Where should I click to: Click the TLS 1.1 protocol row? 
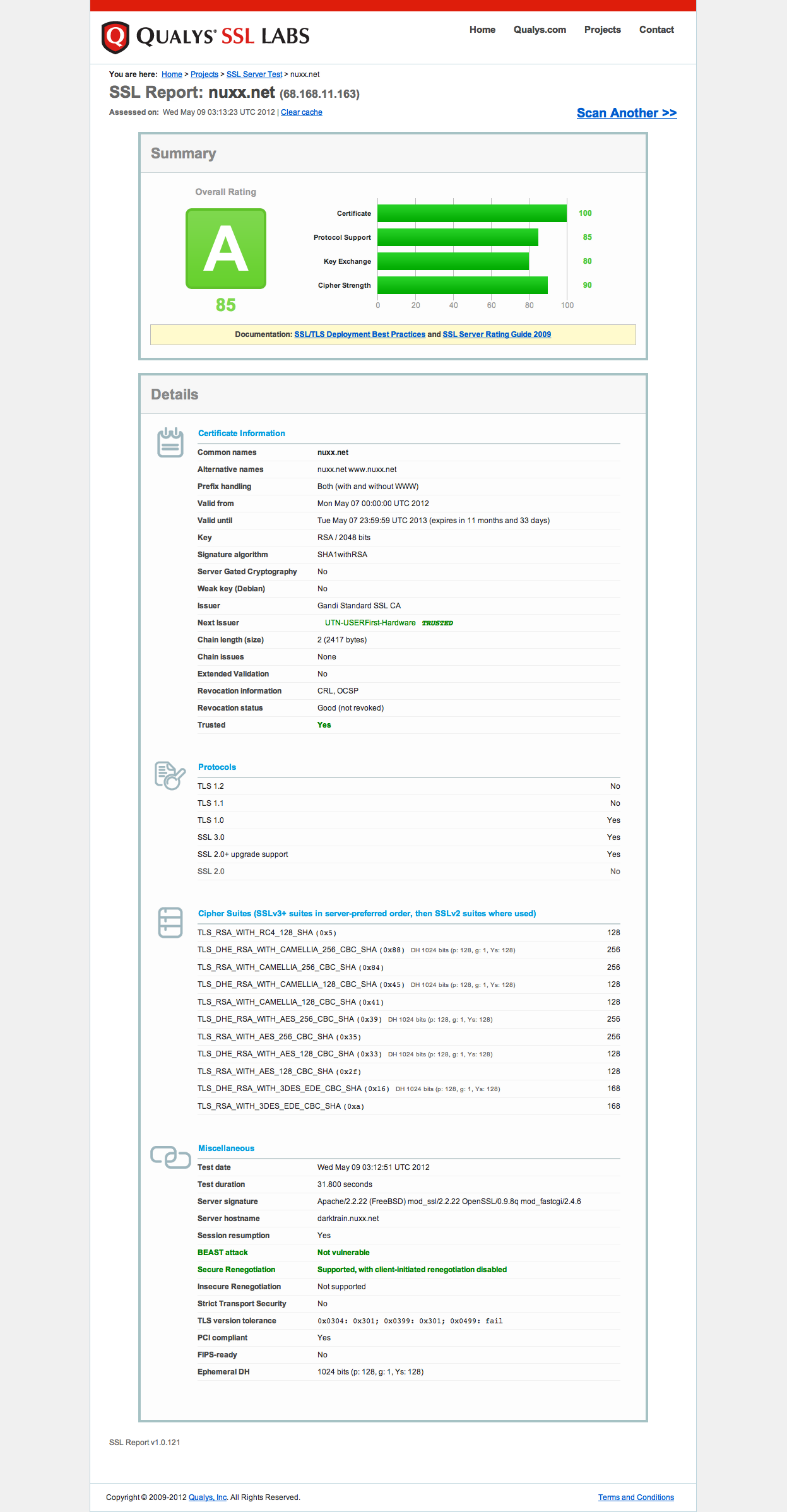(409, 803)
